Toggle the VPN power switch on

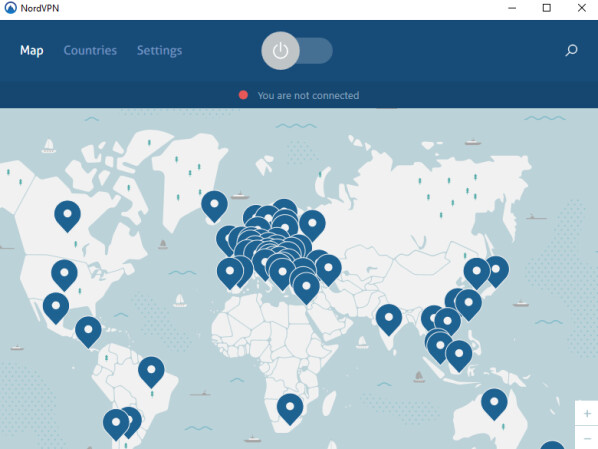(297, 51)
